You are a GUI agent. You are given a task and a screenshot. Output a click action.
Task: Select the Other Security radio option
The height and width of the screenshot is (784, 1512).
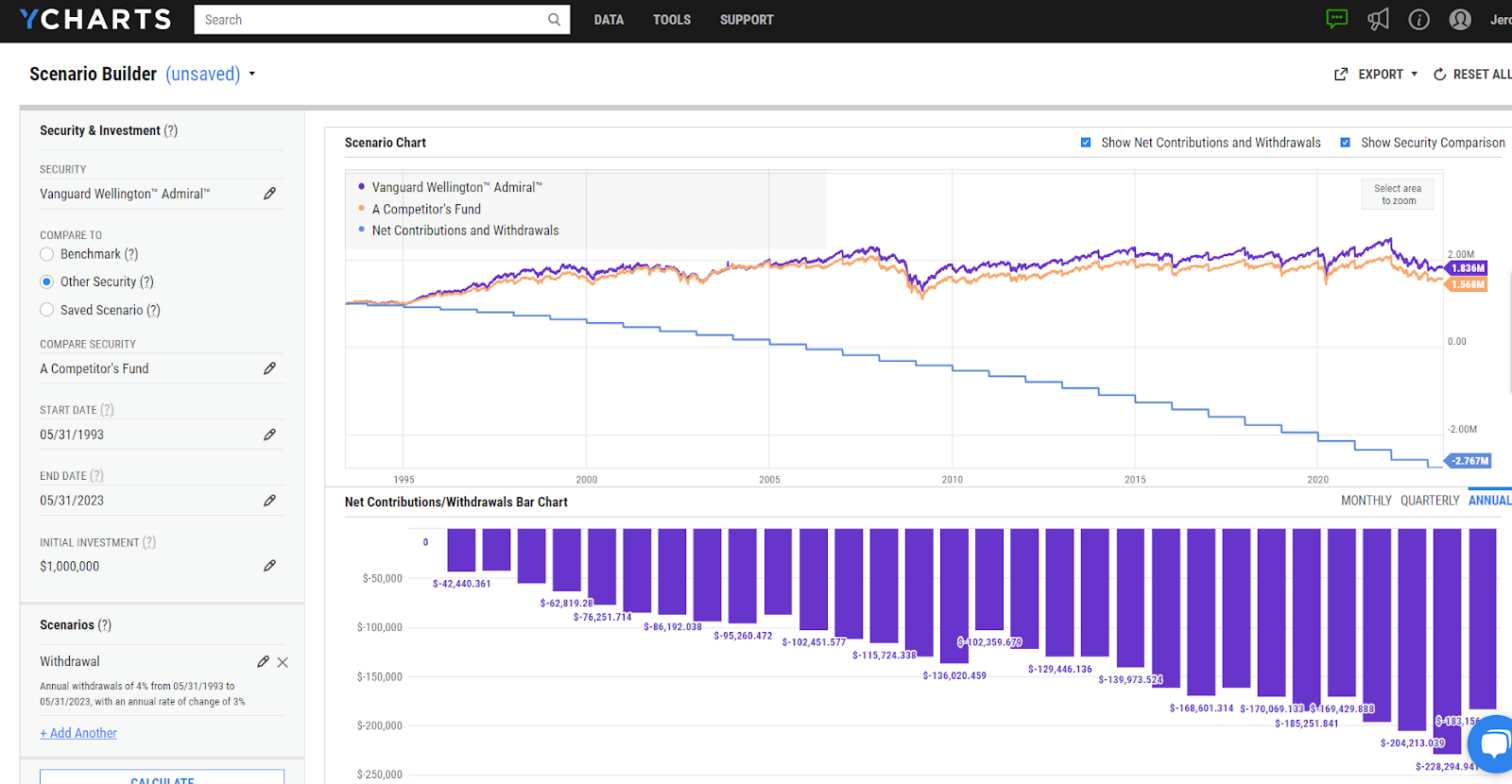coord(47,281)
